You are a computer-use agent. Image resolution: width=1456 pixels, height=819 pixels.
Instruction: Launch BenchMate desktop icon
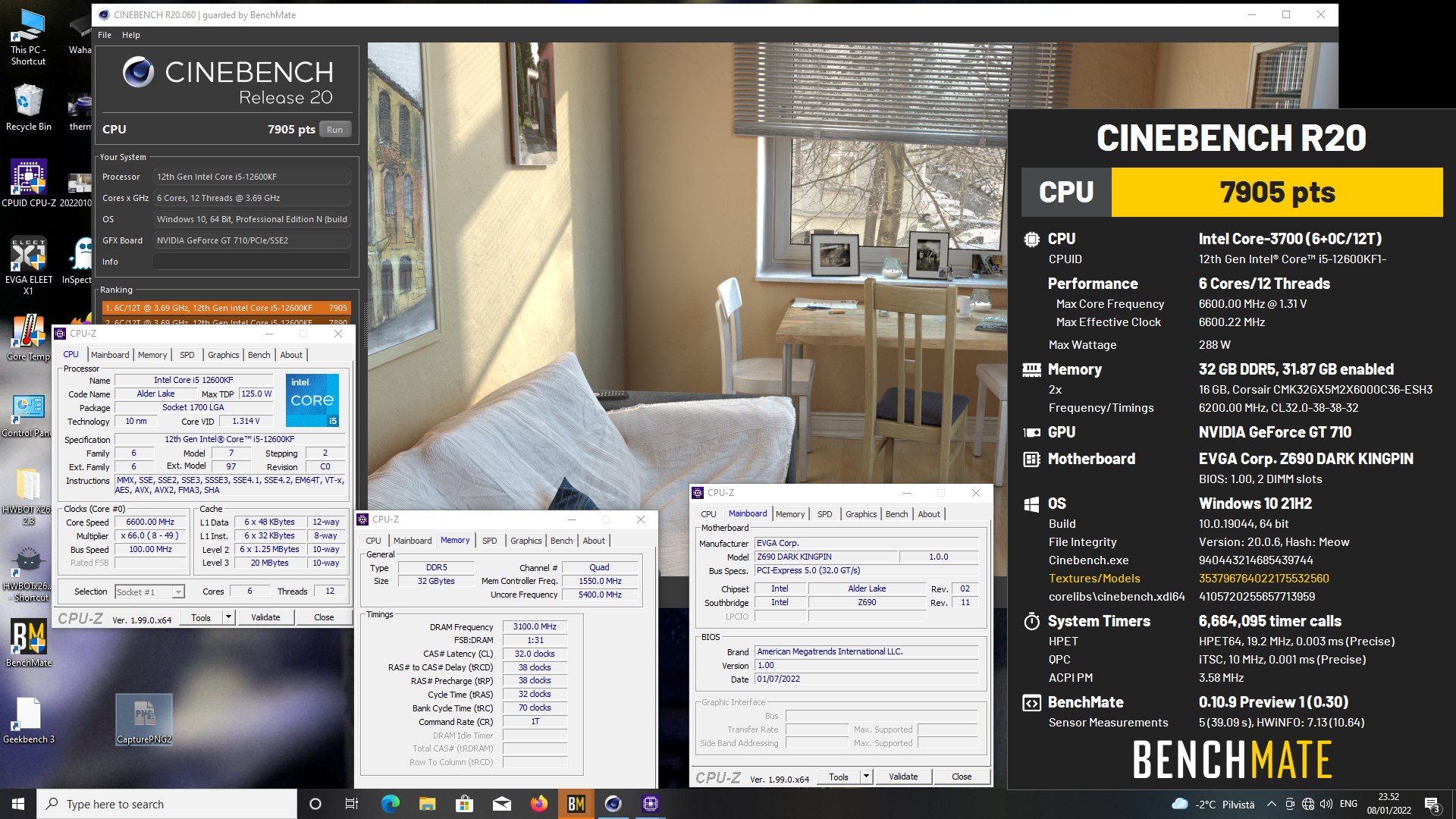[28, 644]
